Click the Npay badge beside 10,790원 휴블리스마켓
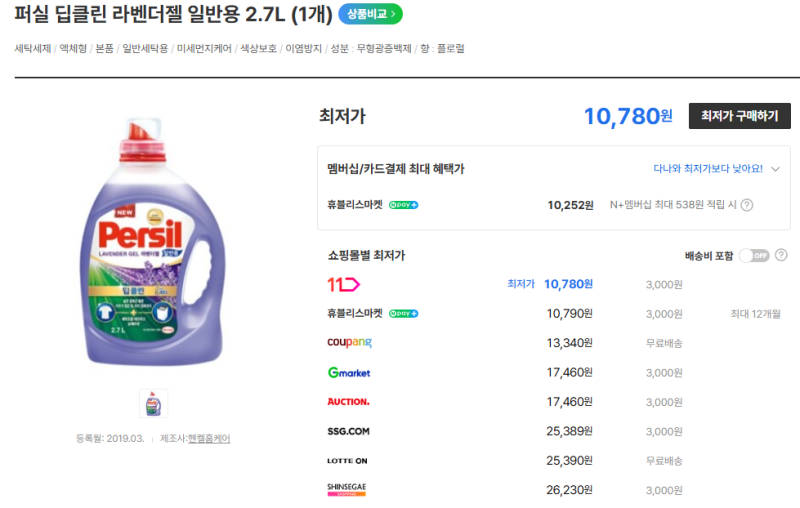This screenshot has width=800, height=508. 404,314
